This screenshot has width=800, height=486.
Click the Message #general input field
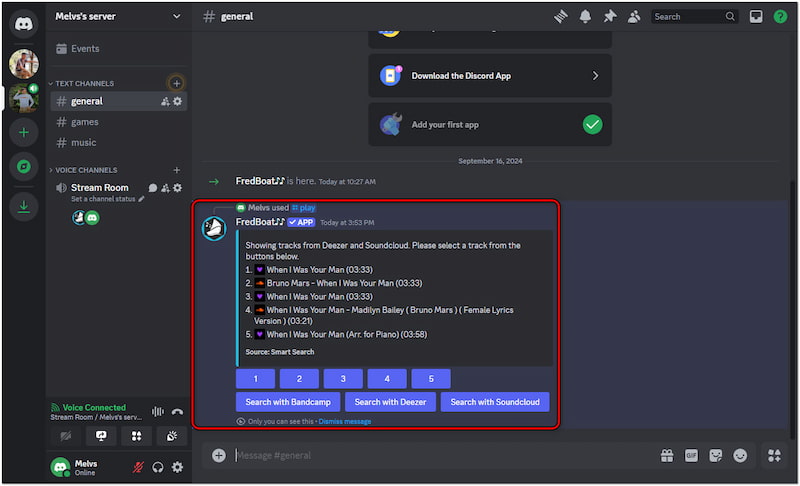(440, 455)
